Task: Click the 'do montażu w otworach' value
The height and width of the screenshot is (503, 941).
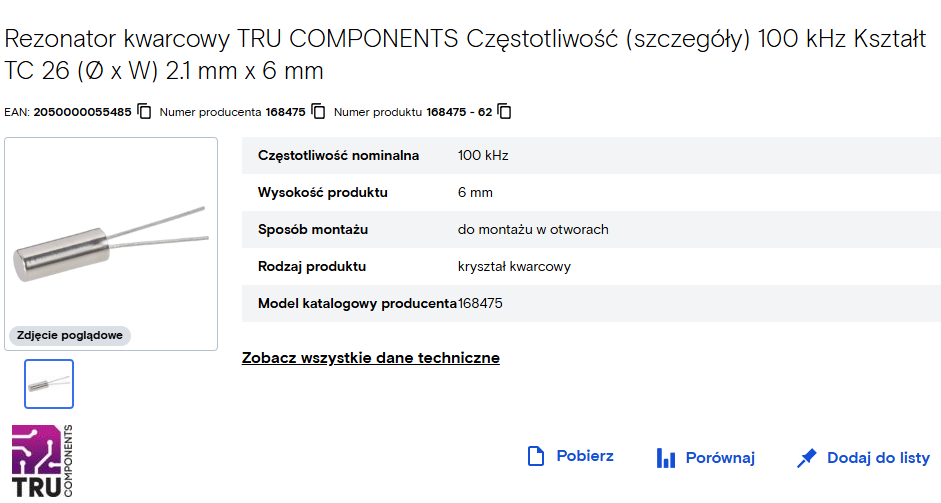Action: [x=533, y=229]
